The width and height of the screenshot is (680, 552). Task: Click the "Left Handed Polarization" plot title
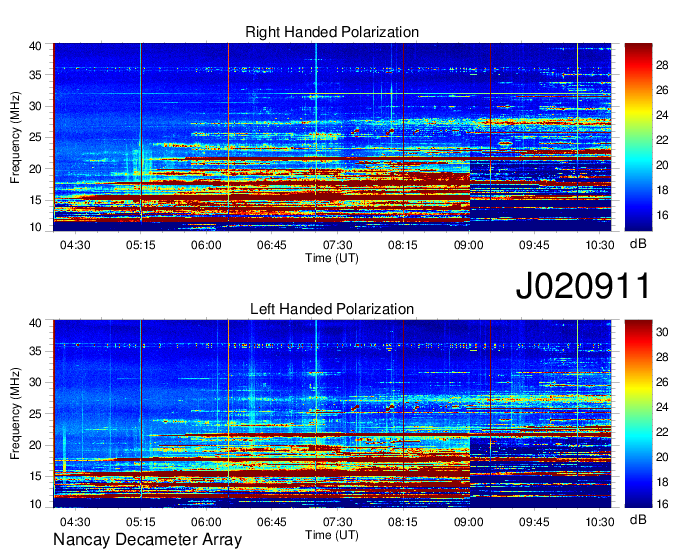[x=332, y=309]
